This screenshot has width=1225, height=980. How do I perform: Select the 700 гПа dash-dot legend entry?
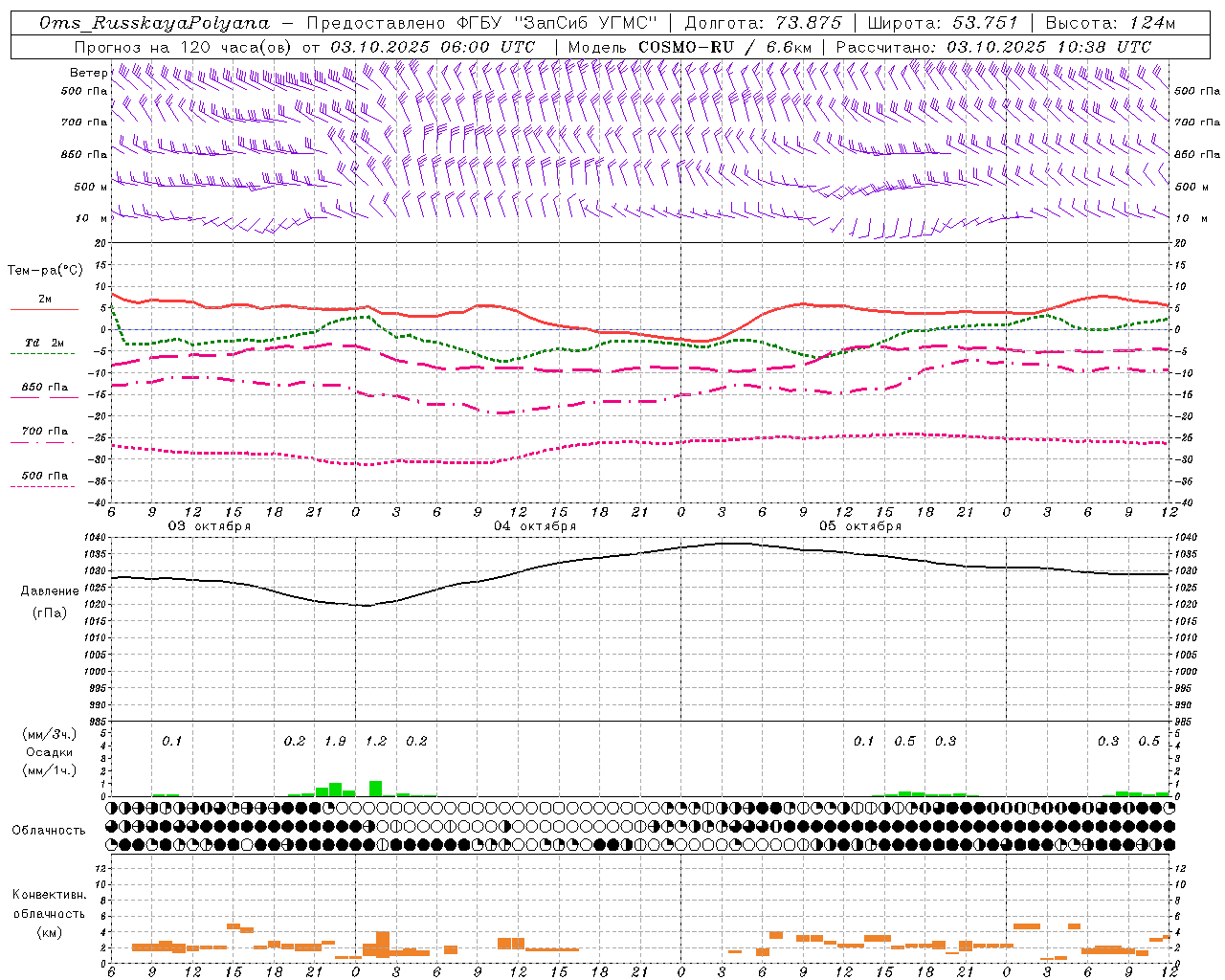(44, 435)
